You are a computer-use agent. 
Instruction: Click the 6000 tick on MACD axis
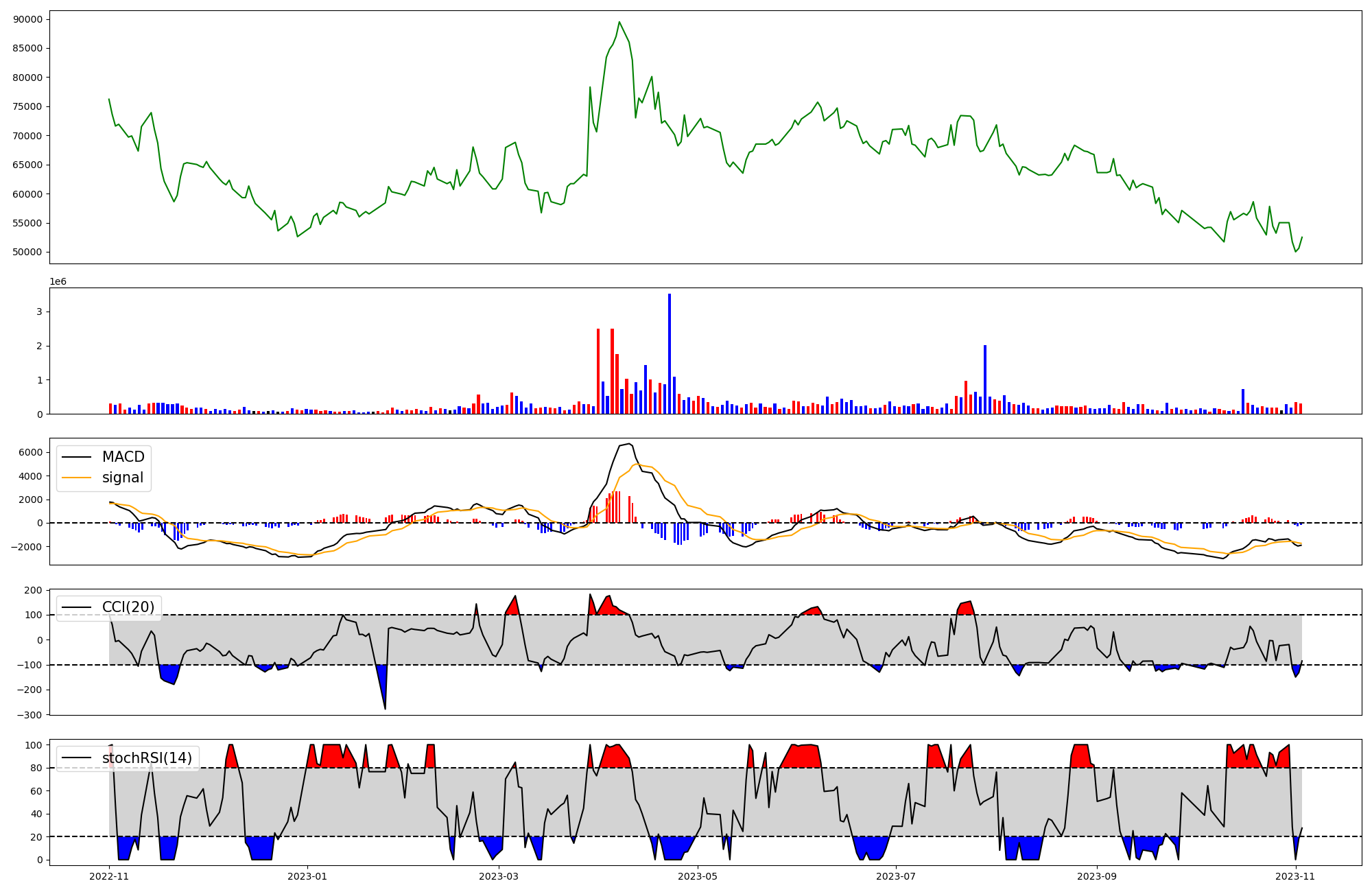pos(30,452)
